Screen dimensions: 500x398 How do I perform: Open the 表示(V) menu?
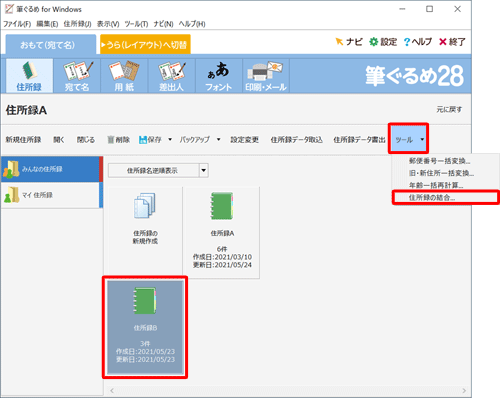pos(108,24)
